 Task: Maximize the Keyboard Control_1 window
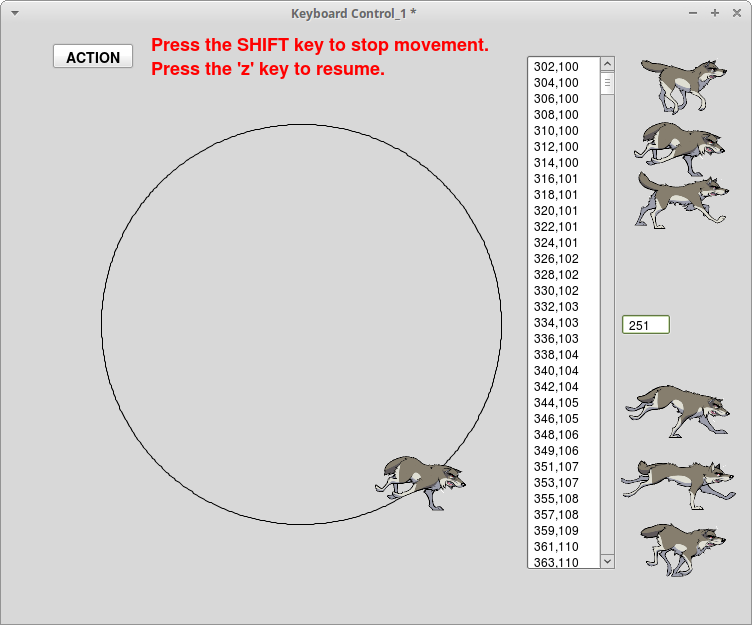point(714,13)
